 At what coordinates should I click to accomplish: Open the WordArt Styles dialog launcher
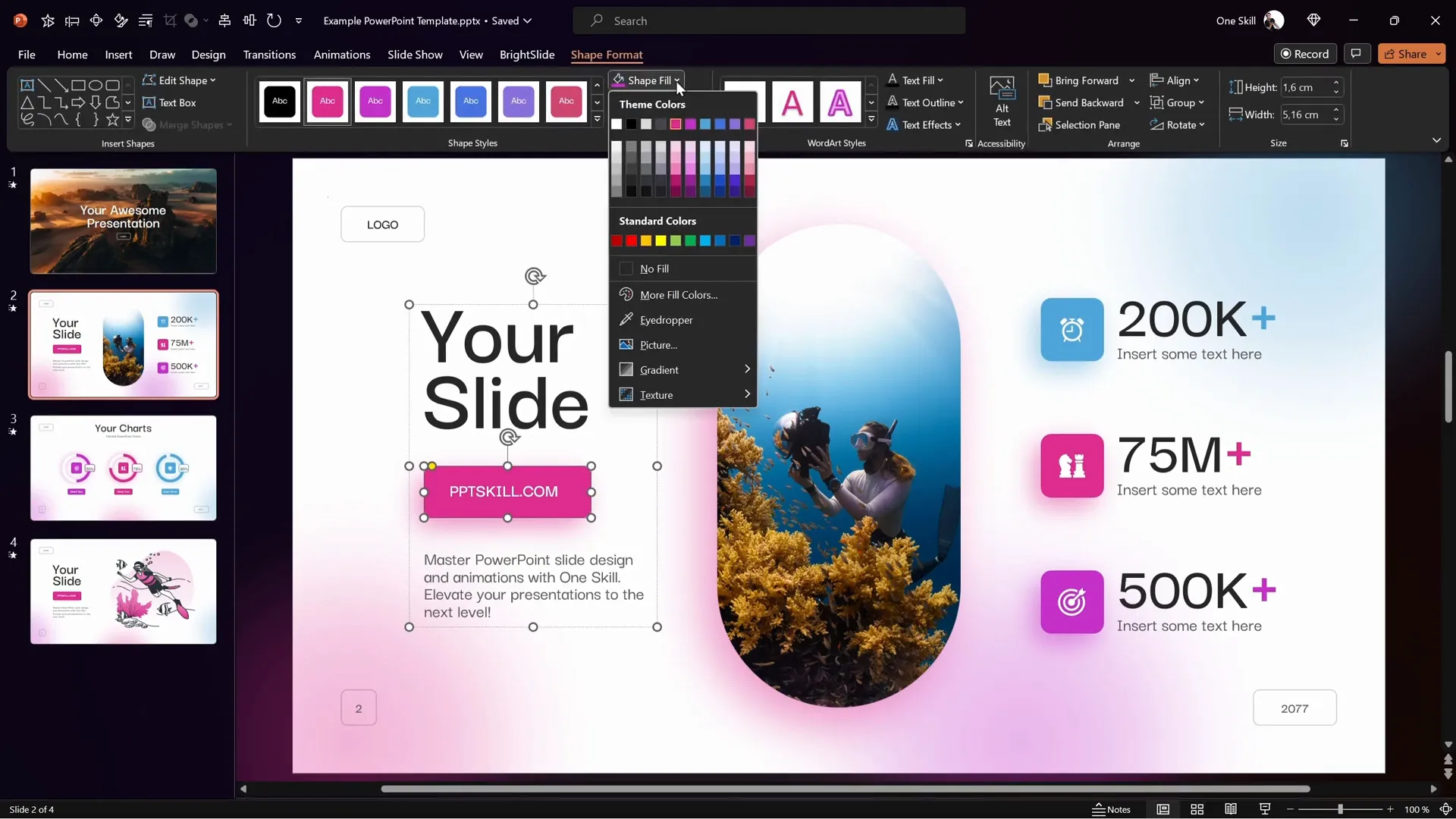(968, 143)
